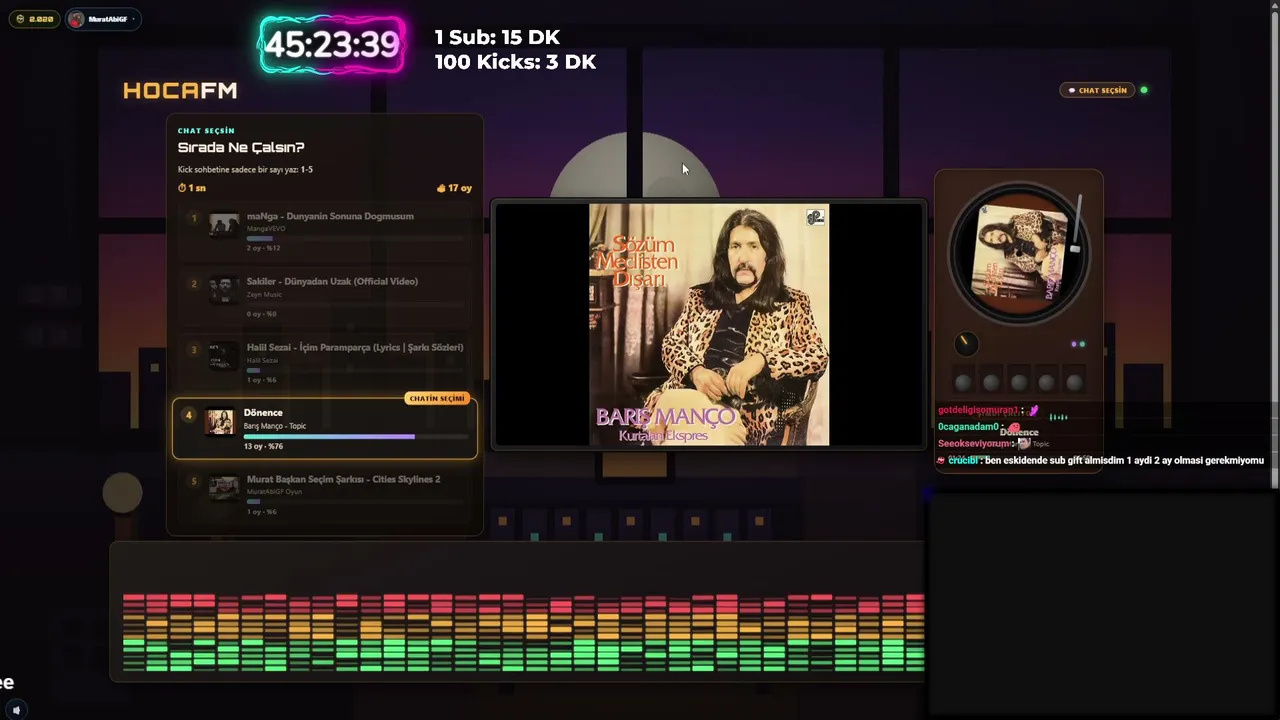Click the MuratAbiGF profile avatar
This screenshot has width=1280, height=720.
pos(77,19)
